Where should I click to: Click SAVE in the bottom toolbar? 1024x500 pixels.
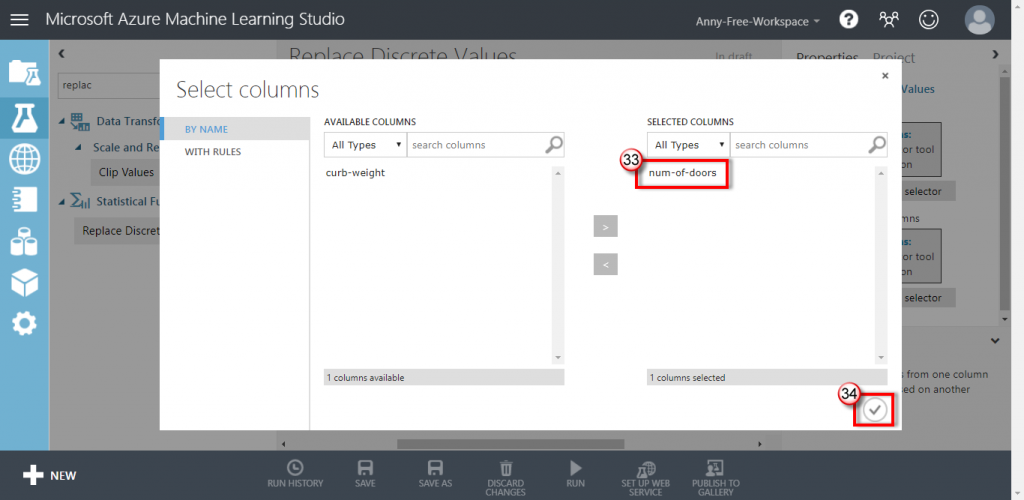click(365, 475)
